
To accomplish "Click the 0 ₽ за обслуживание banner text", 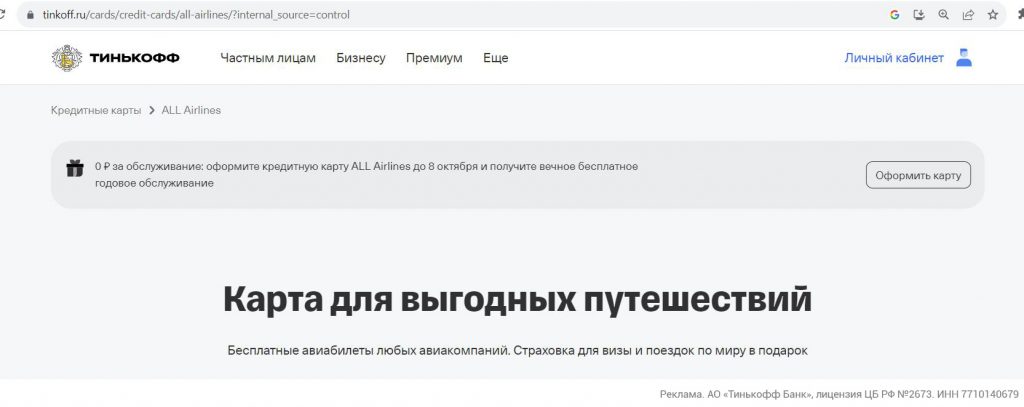I will (x=366, y=175).
